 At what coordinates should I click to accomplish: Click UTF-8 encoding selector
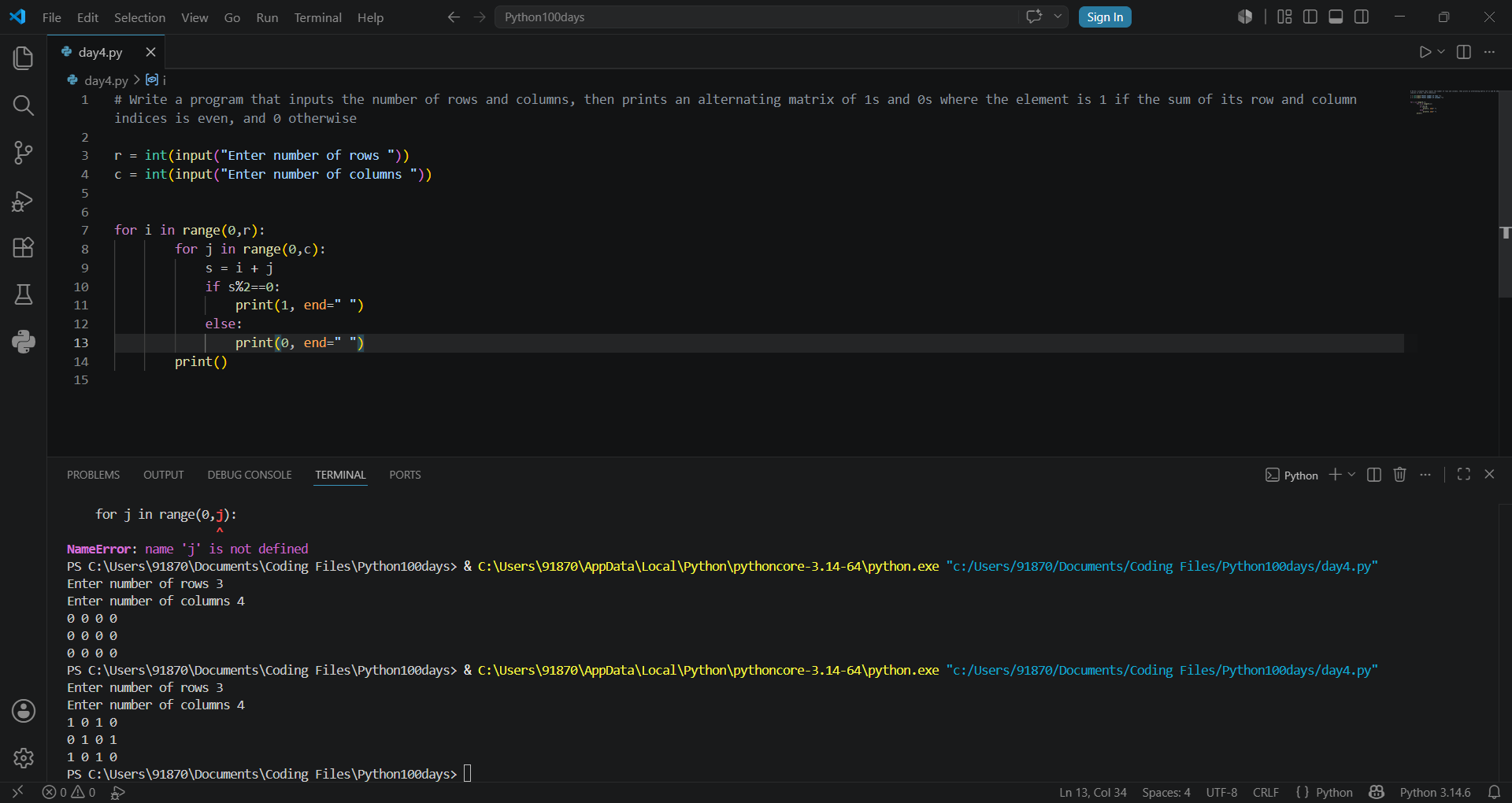point(1221,792)
